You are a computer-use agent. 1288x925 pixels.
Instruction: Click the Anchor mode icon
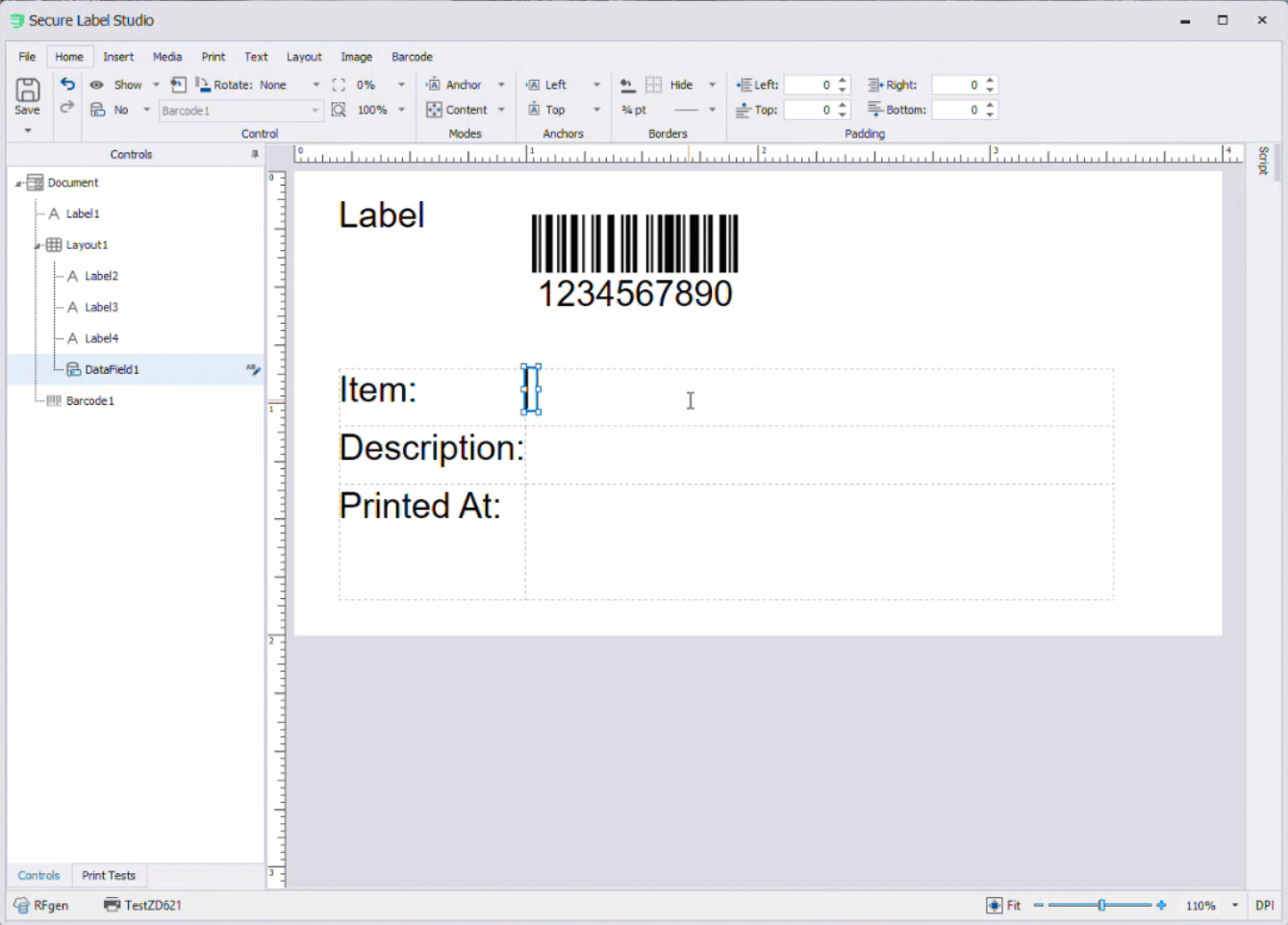[434, 85]
